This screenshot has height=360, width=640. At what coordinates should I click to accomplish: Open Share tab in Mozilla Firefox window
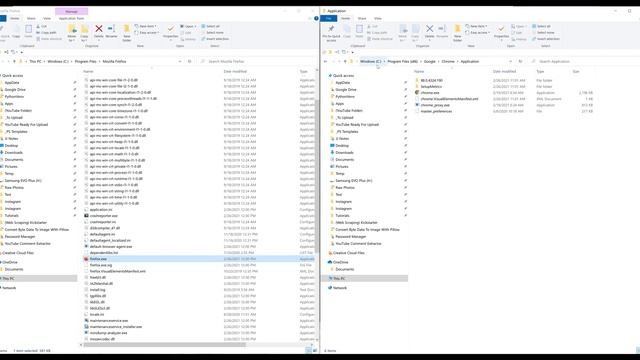pos(31,18)
